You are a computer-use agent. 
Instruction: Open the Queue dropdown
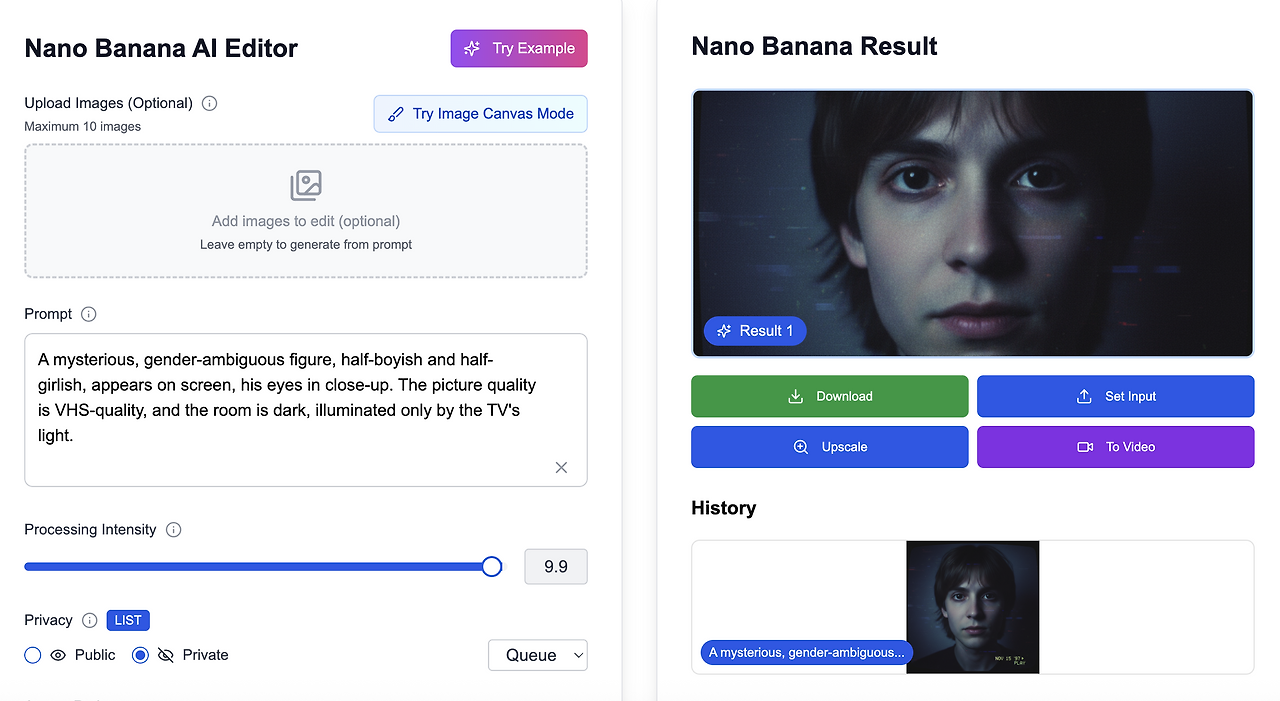point(537,655)
